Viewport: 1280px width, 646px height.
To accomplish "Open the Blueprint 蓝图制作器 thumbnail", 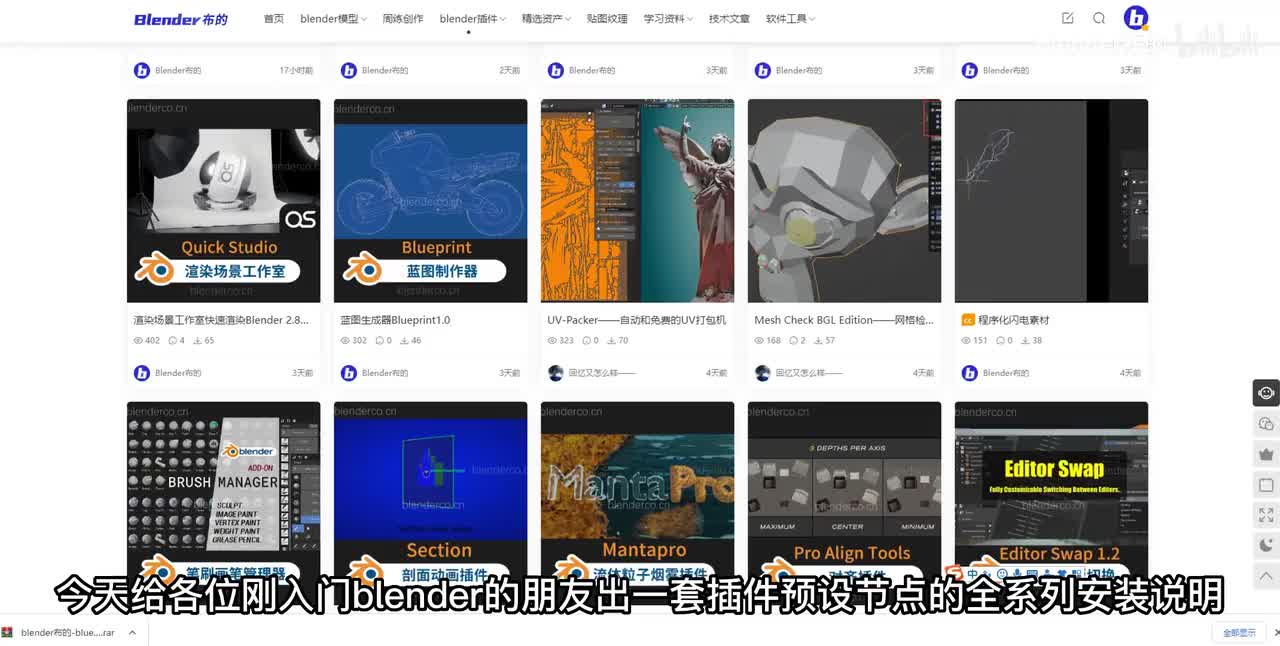I will click(x=431, y=200).
